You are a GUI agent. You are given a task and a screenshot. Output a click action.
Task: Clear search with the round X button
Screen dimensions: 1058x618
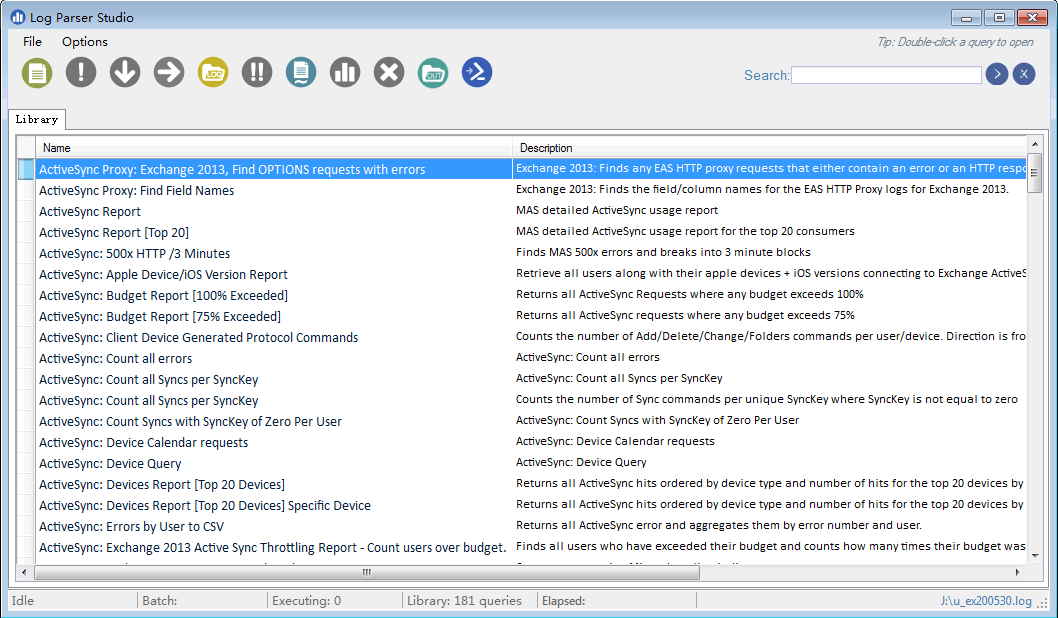(x=1023, y=74)
